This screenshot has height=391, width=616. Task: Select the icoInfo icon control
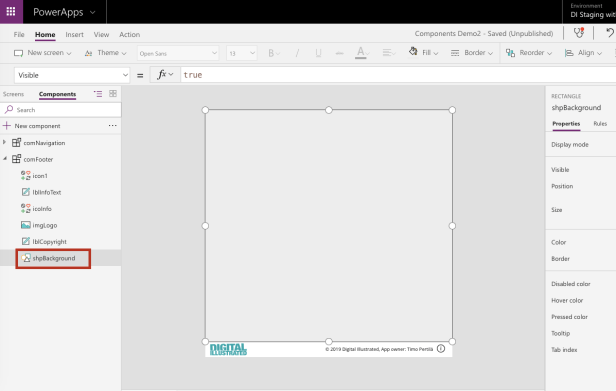[x=42, y=209]
